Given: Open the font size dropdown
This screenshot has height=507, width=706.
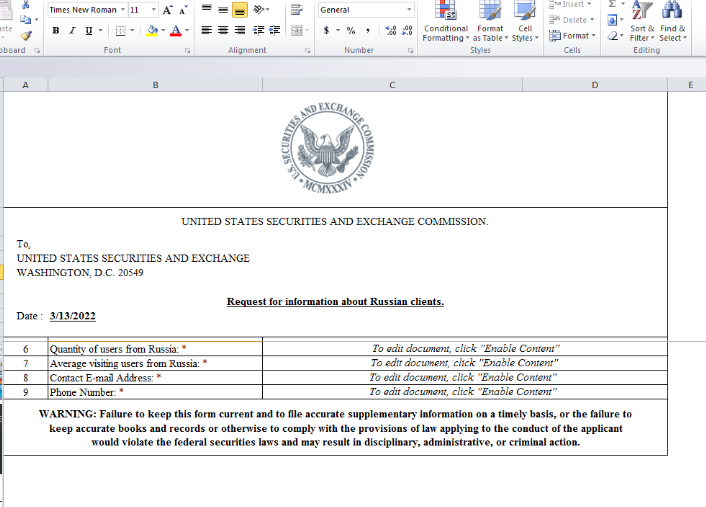Looking at the screenshot, I should (154, 9).
